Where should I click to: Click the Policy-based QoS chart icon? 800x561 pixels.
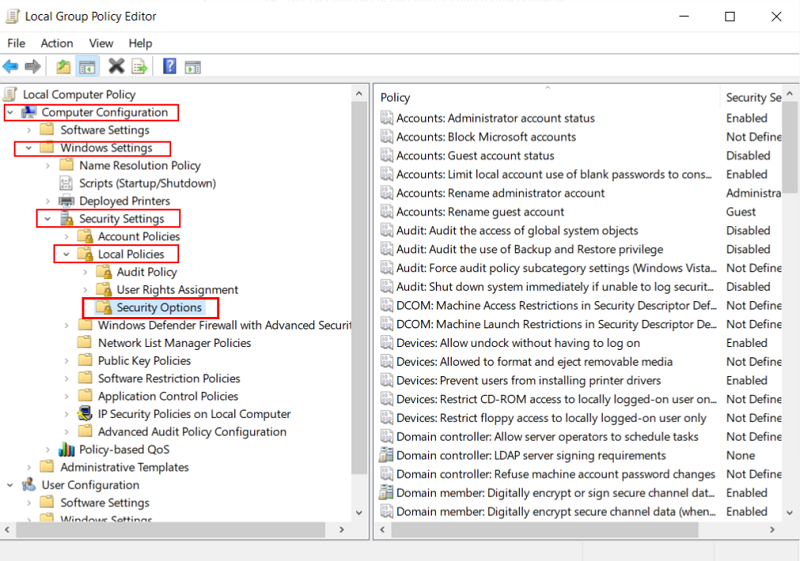tap(67, 450)
